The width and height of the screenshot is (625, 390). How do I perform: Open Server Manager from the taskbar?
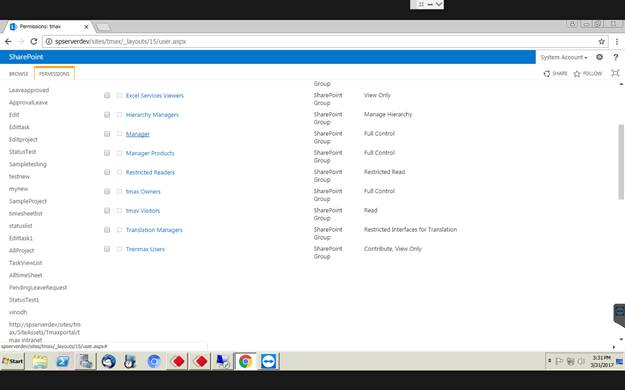coord(86,362)
